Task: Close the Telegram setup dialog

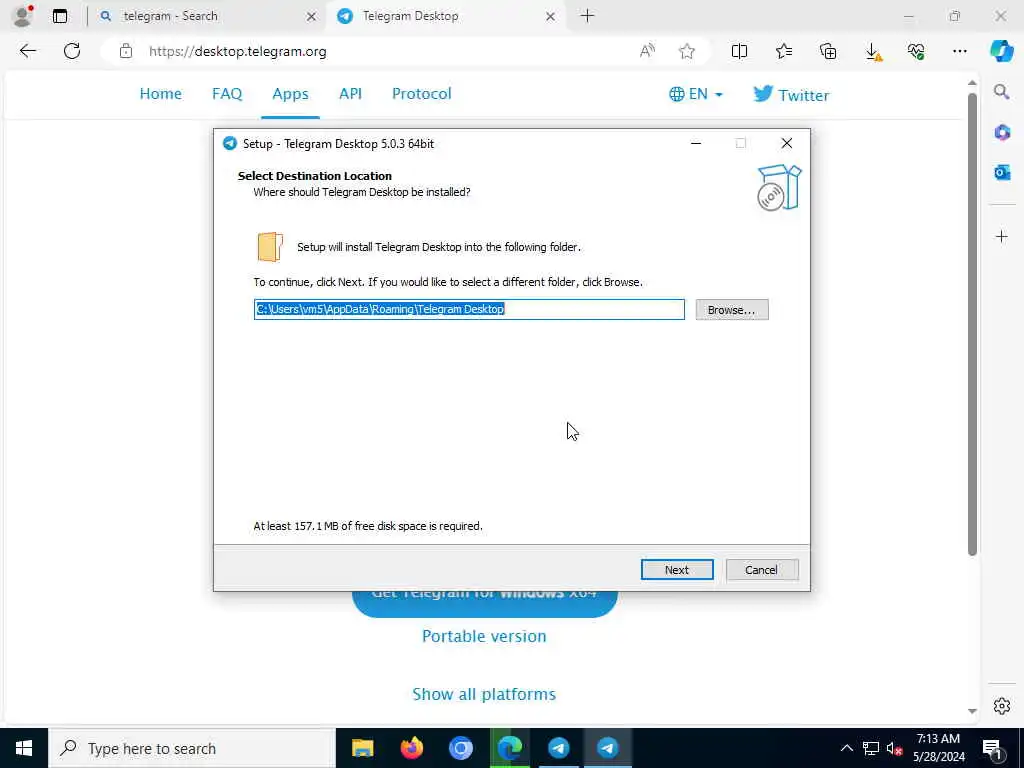Action: 787,143
